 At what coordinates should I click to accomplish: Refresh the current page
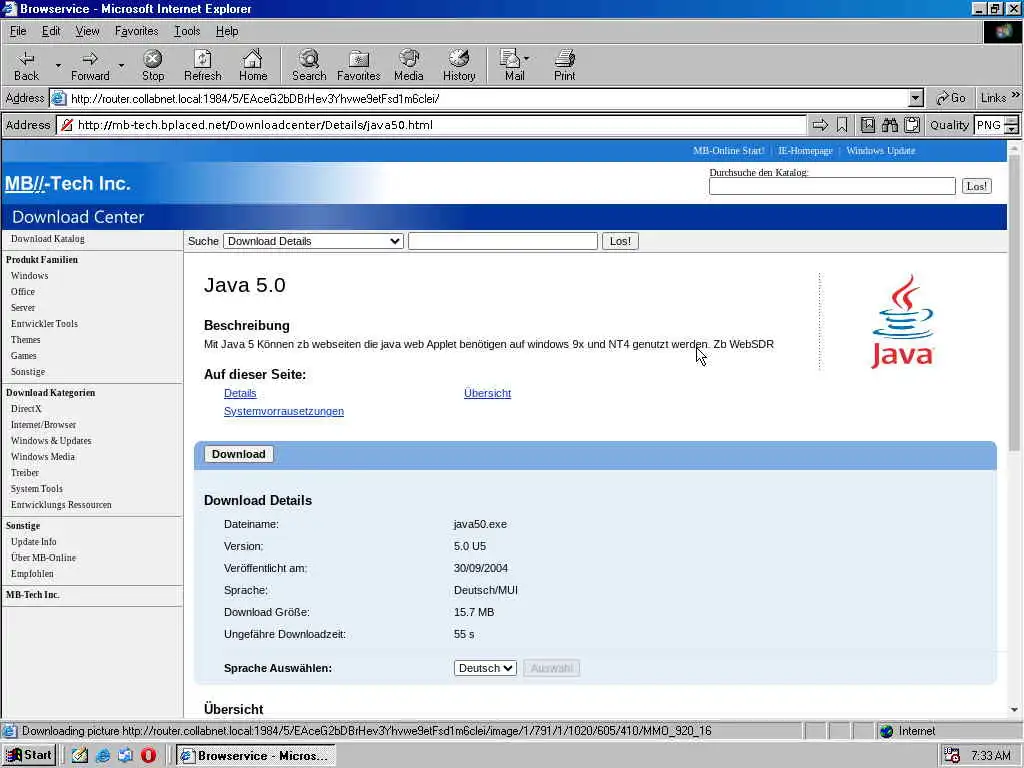(202, 65)
